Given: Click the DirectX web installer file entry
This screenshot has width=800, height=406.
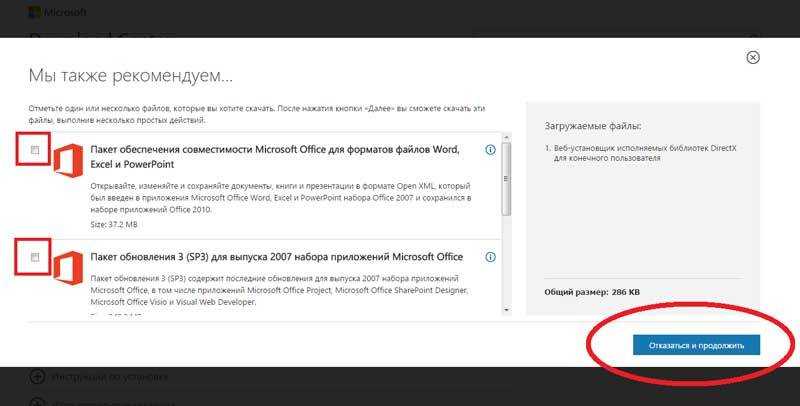Looking at the screenshot, I should tap(641, 153).
